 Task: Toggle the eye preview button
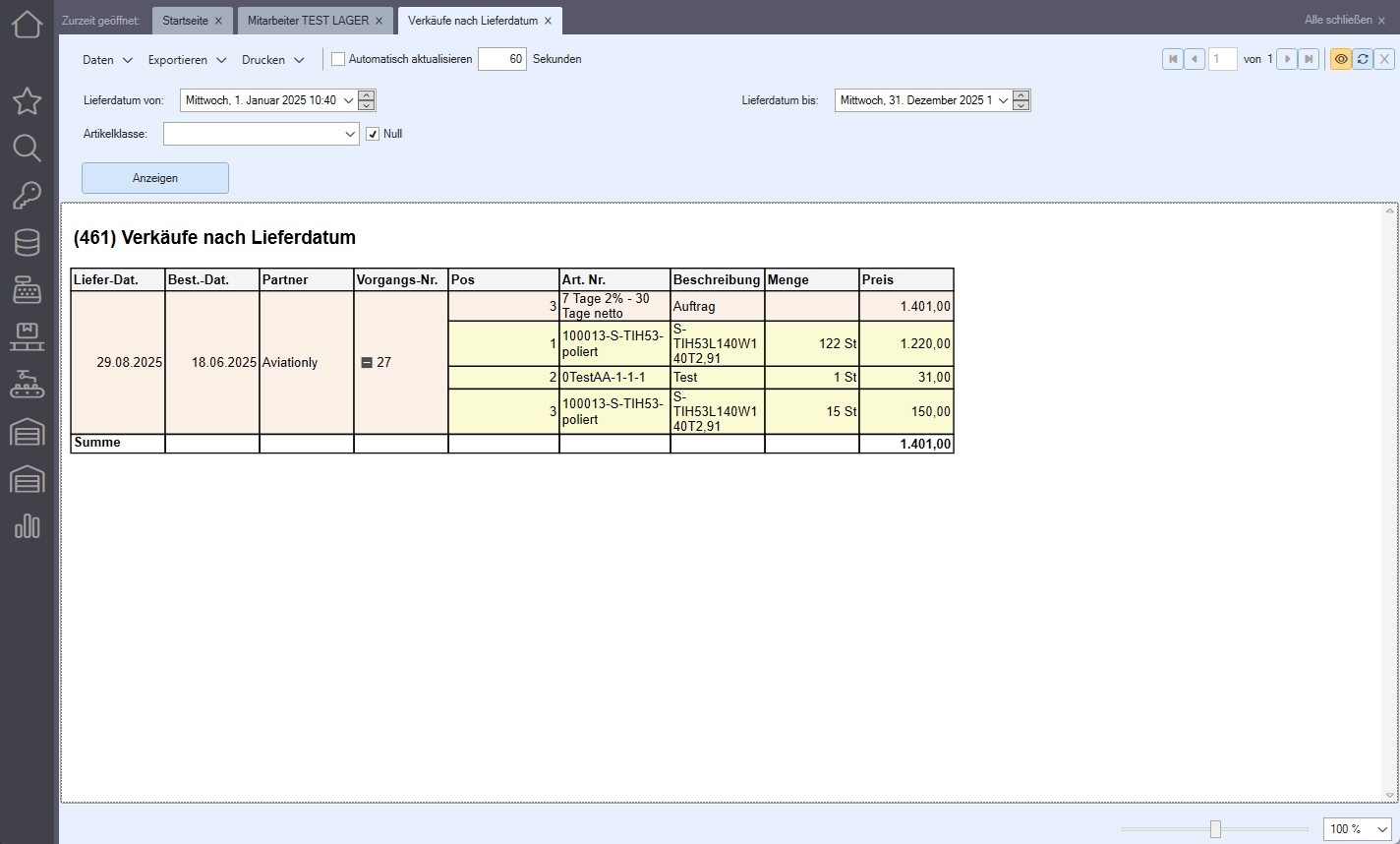coord(1341,59)
